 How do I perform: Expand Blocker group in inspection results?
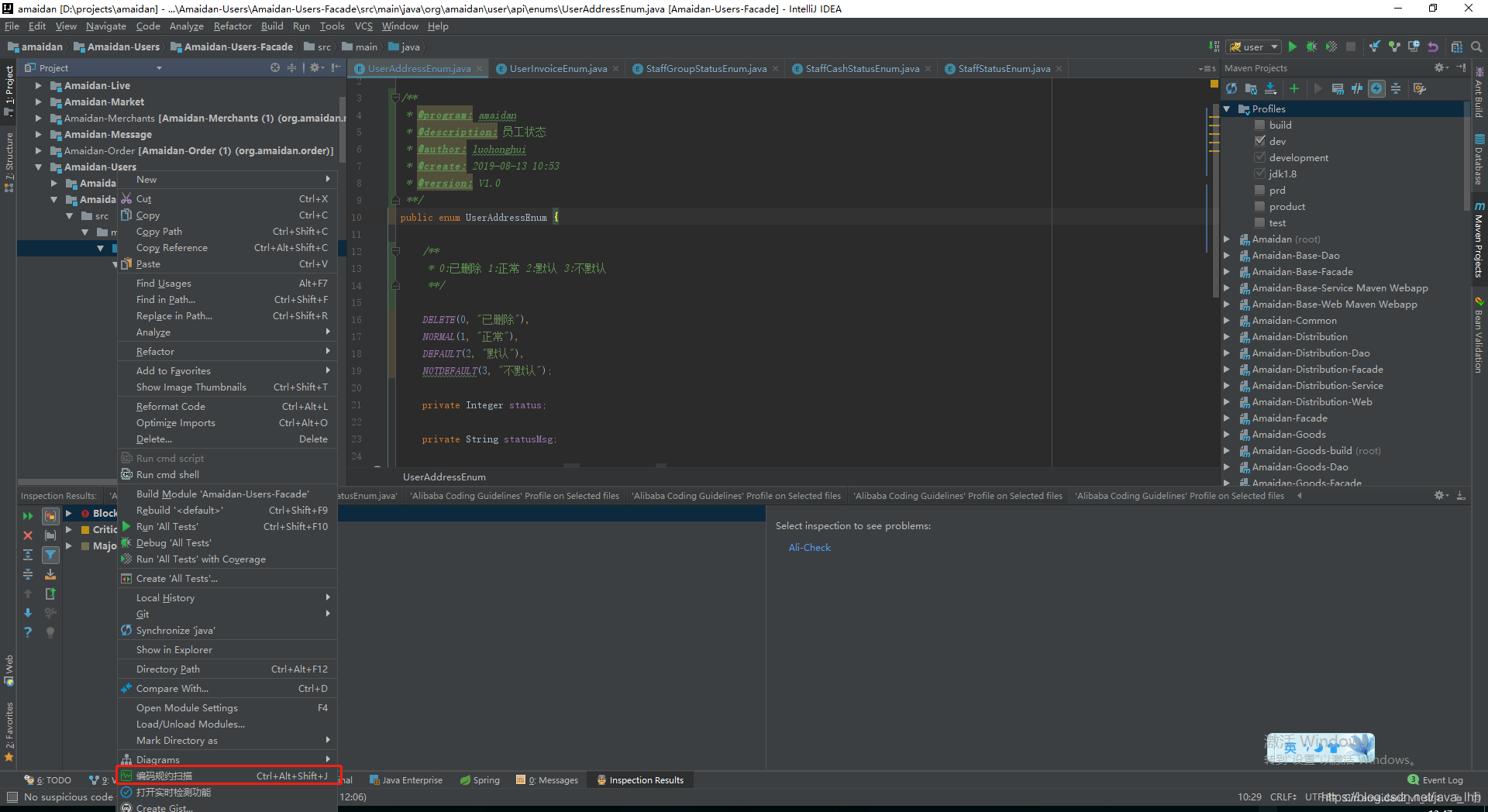coord(69,513)
